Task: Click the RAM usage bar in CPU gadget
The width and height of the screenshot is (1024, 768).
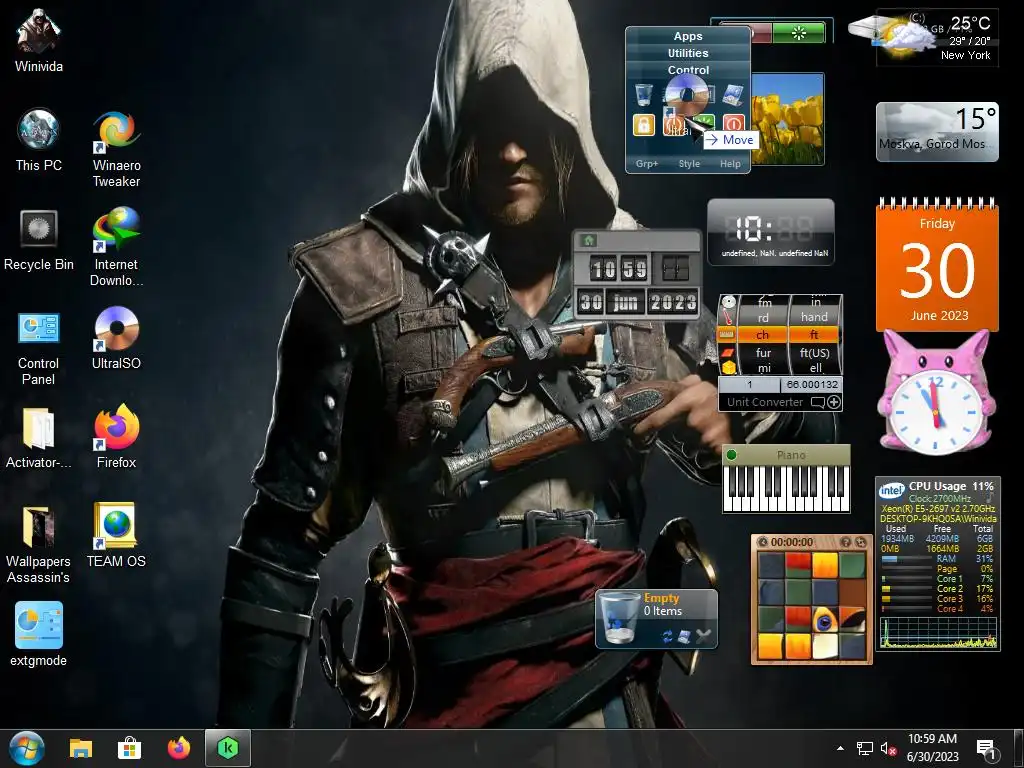Action: 906,559
